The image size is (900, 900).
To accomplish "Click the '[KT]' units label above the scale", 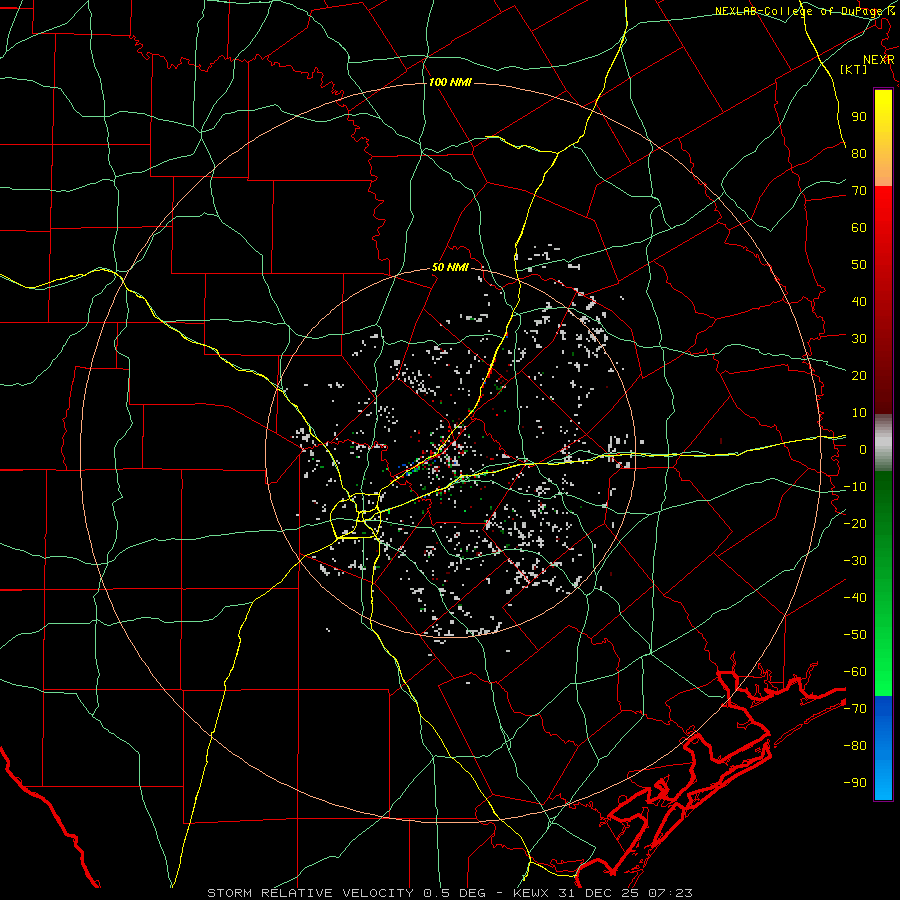I will (854, 69).
